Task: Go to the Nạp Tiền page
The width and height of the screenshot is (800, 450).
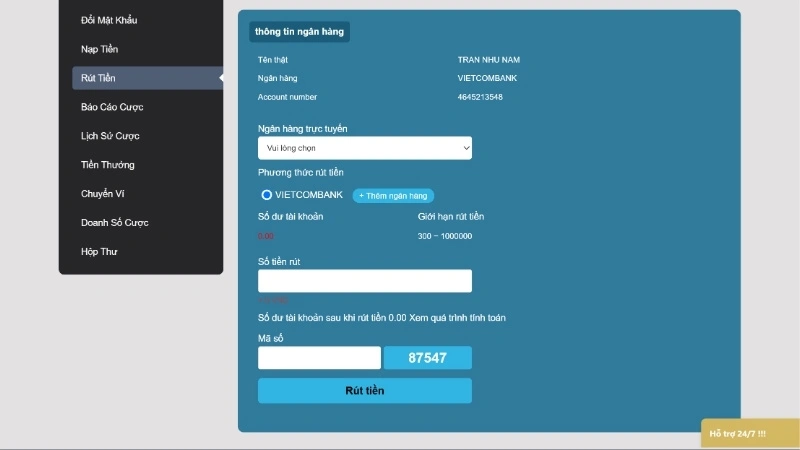Action: (100, 49)
